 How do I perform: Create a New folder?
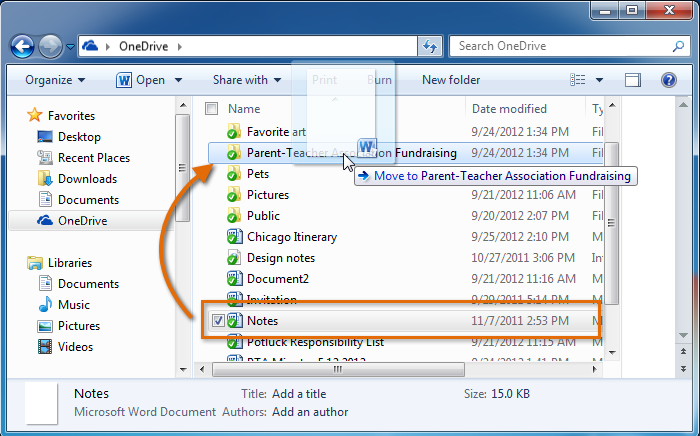click(451, 80)
